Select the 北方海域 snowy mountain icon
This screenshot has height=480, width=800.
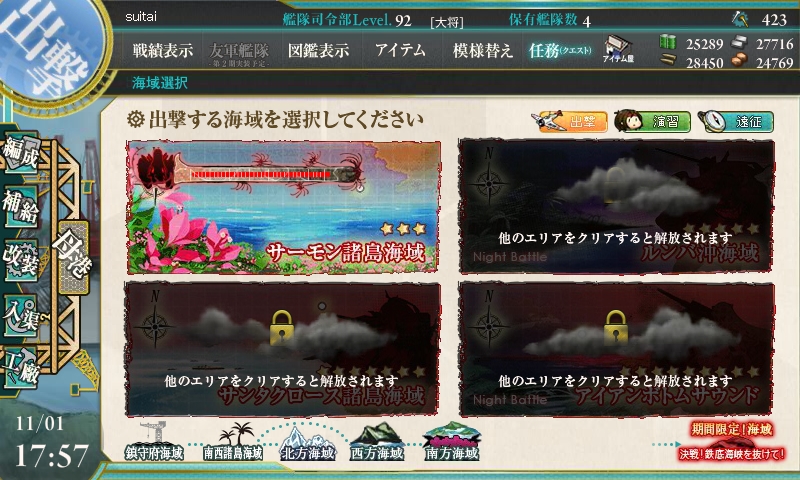tap(307, 443)
